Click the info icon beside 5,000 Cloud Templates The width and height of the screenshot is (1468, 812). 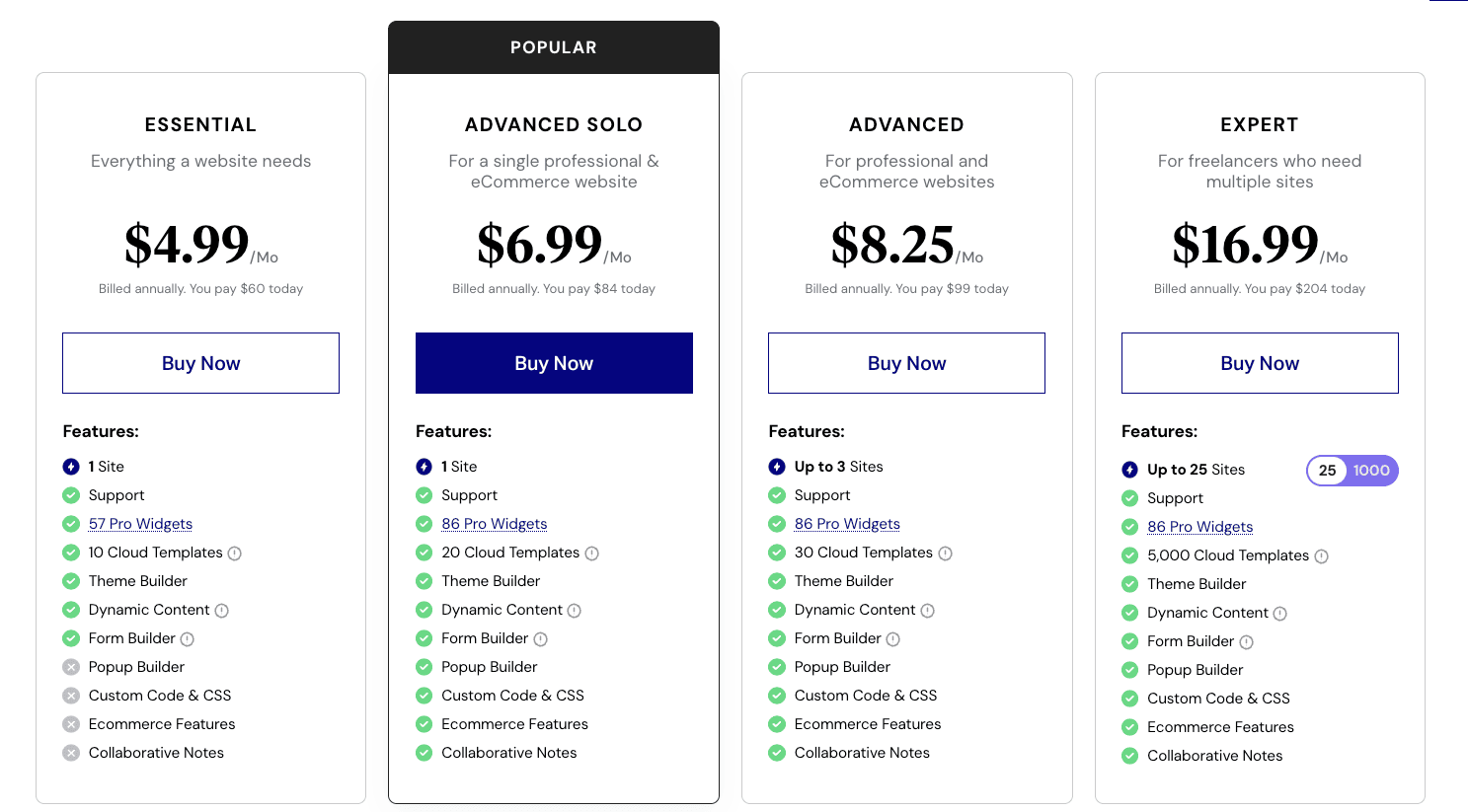pos(1321,555)
